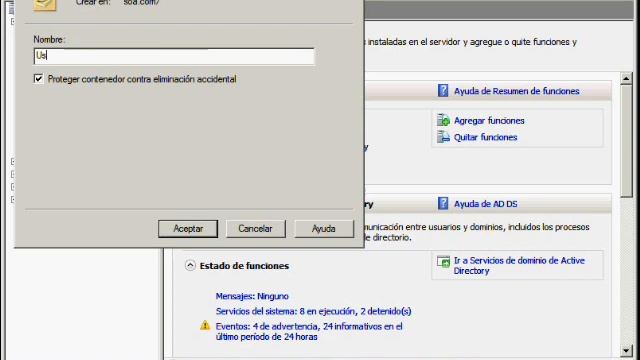Click the Ir a Servicios de dominio icon

443,261
